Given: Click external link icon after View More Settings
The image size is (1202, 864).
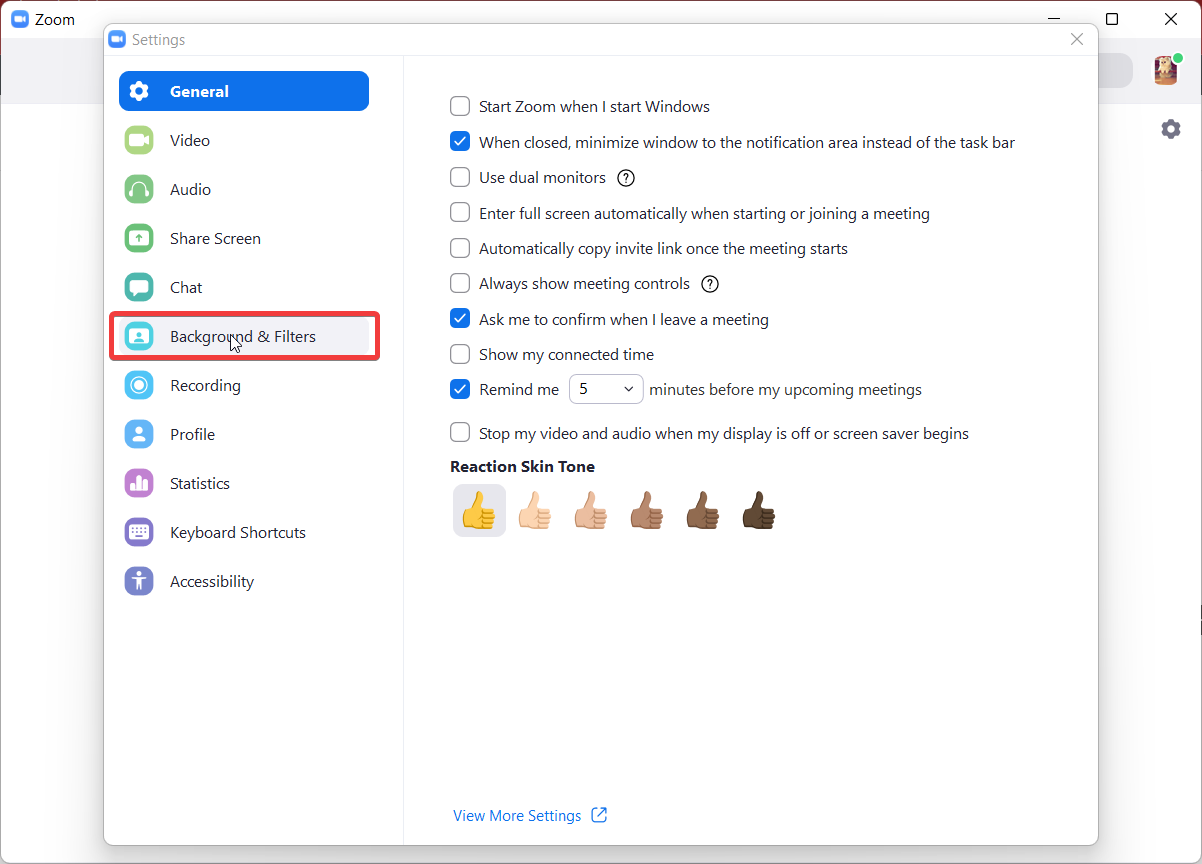Looking at the screenshot, I should [599, 815].
